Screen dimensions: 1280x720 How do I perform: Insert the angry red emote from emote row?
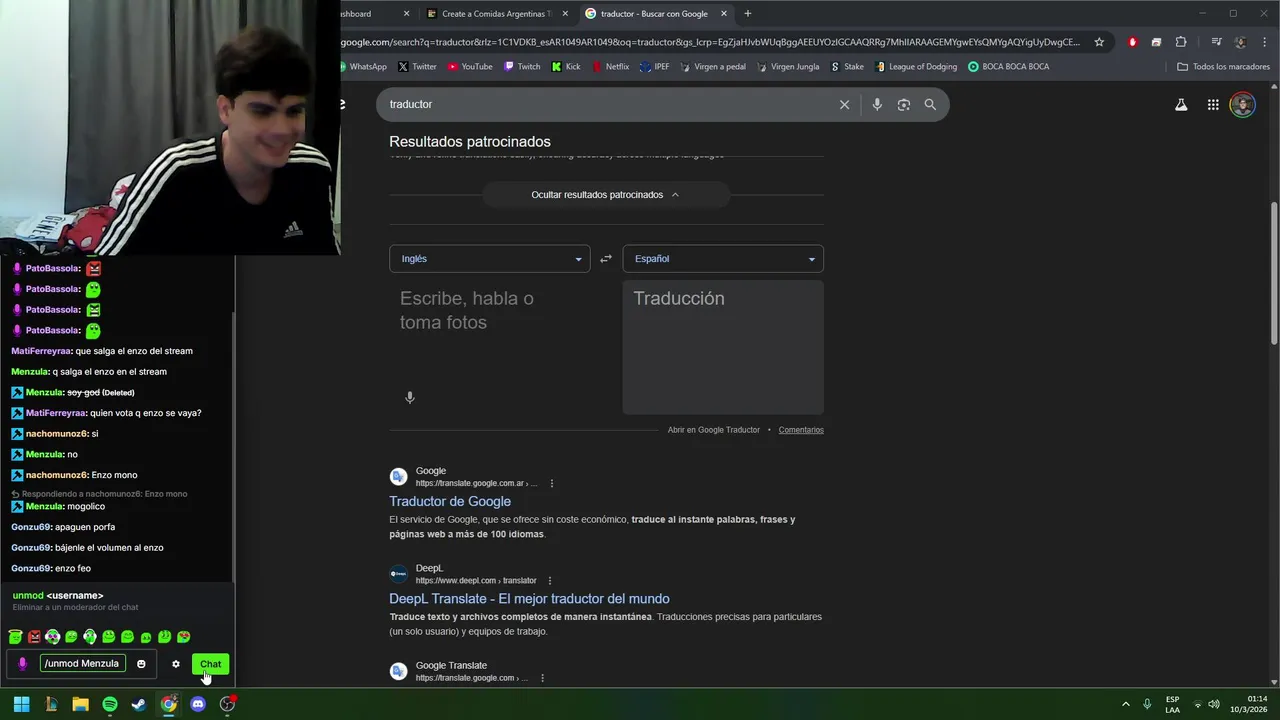[x=34, y=637]
